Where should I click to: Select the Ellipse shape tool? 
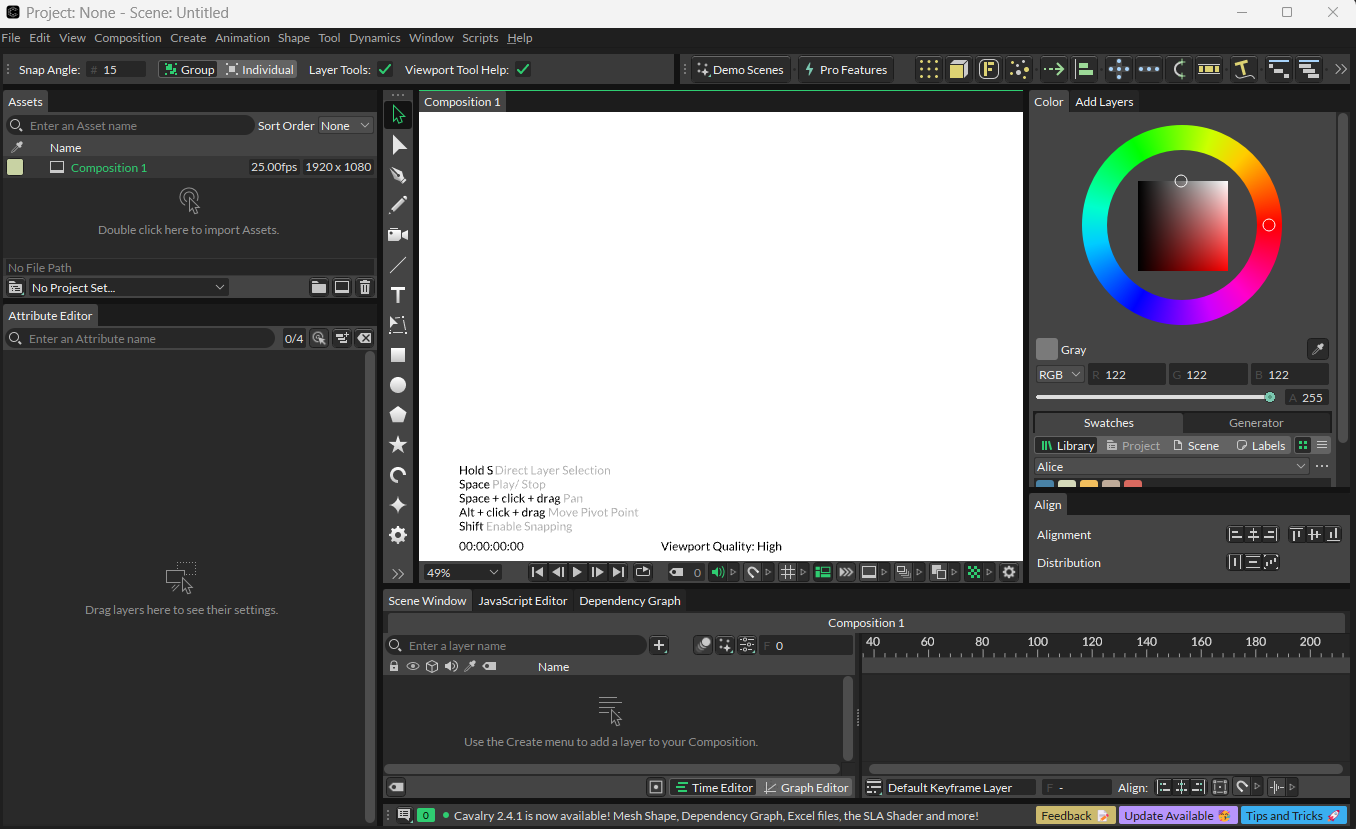tap(398, 385)
